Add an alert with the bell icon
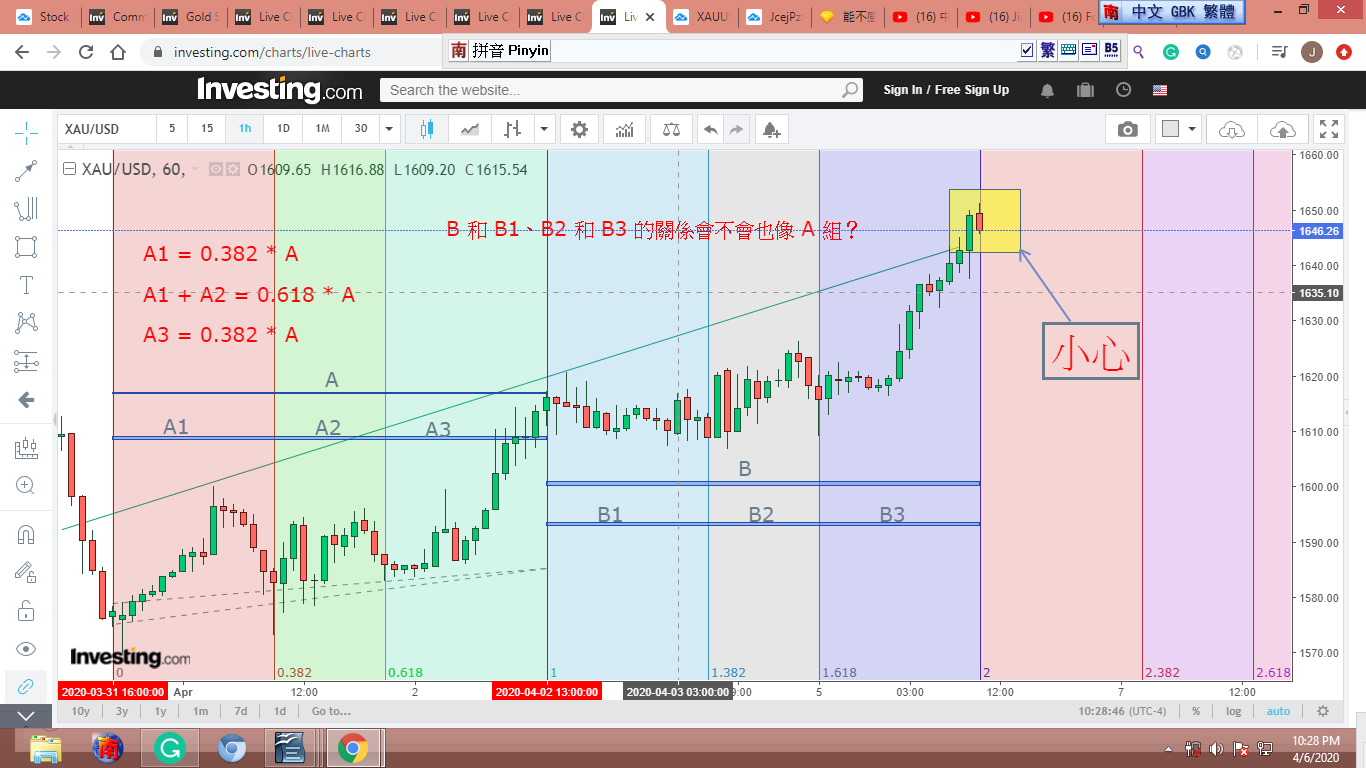This screenshot has width=1366, height=768. click(x=770, y=129)
